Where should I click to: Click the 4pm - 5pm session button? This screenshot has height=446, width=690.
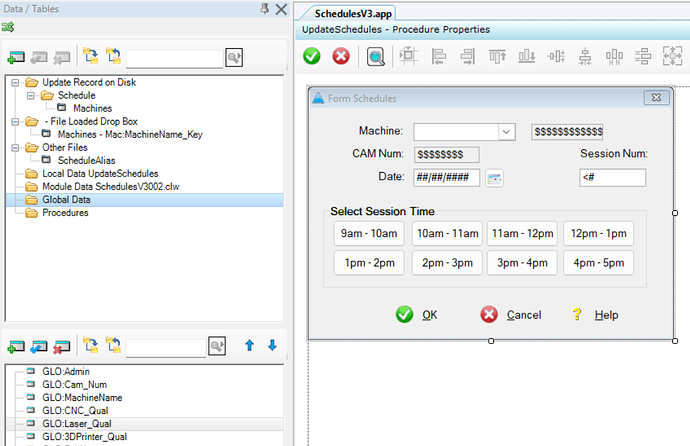(x=598, y=263)
